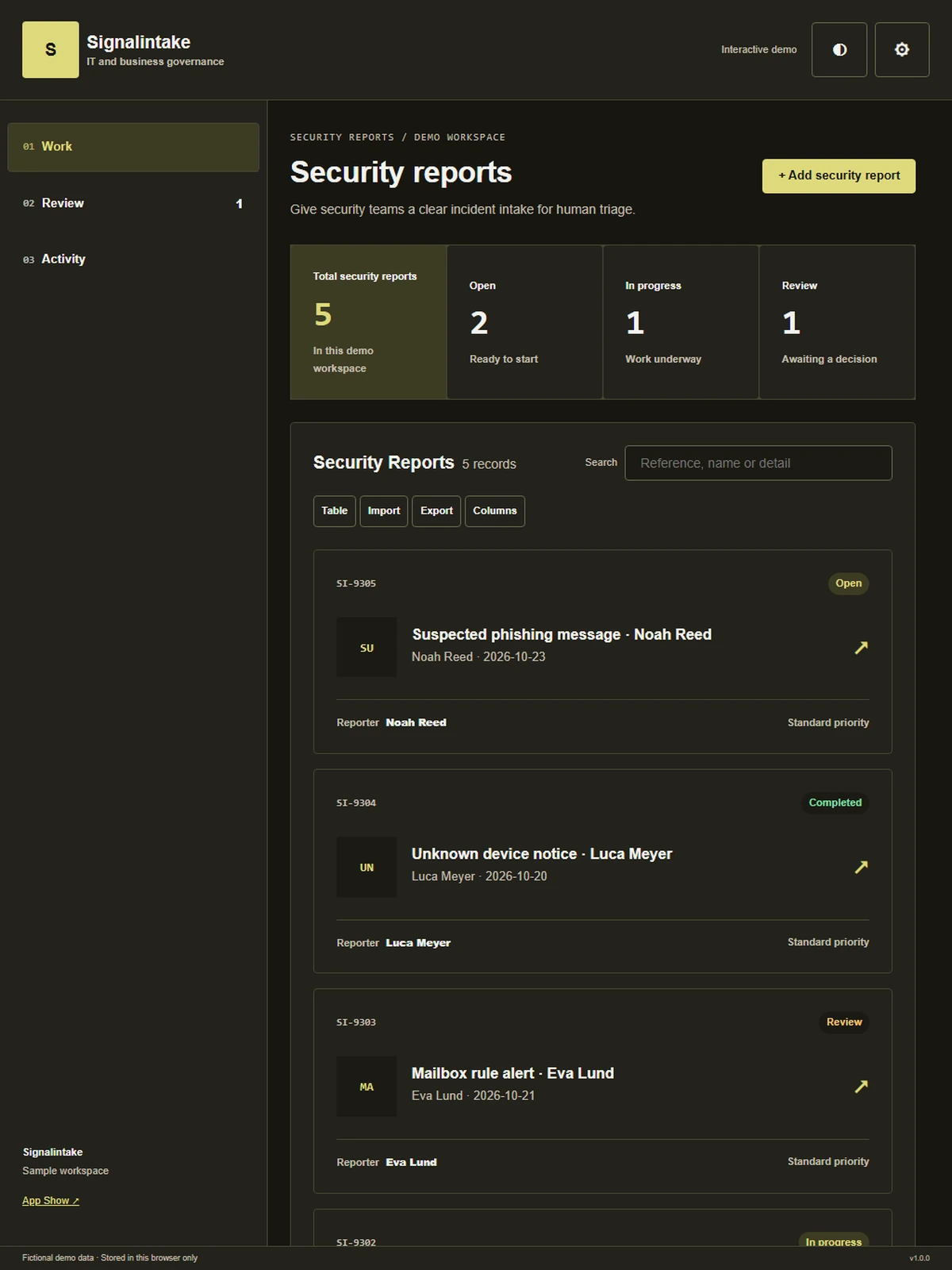Focus the report search field
The image size is (952, 1270).
(758, 463)
